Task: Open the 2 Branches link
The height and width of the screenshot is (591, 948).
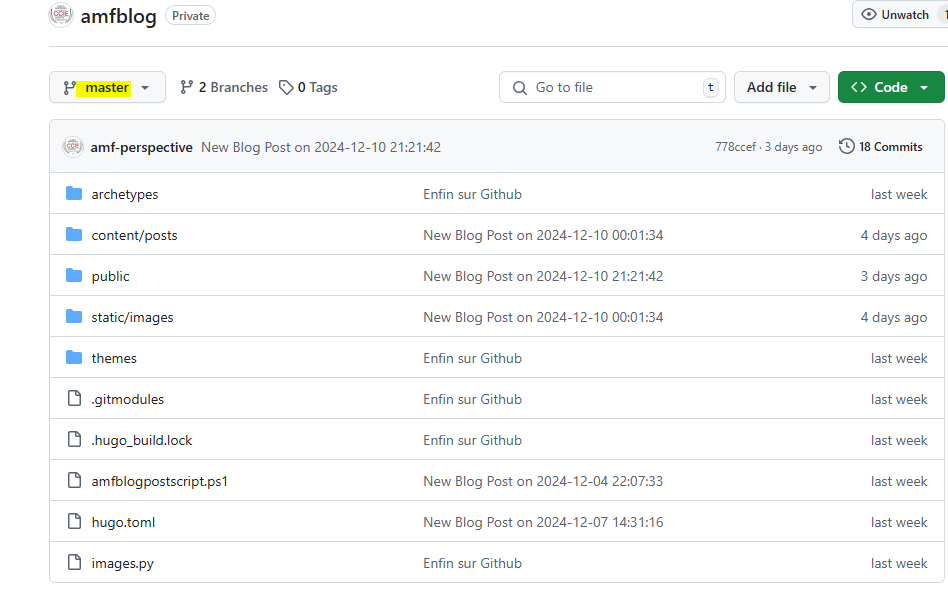Action: click(224, 88)
